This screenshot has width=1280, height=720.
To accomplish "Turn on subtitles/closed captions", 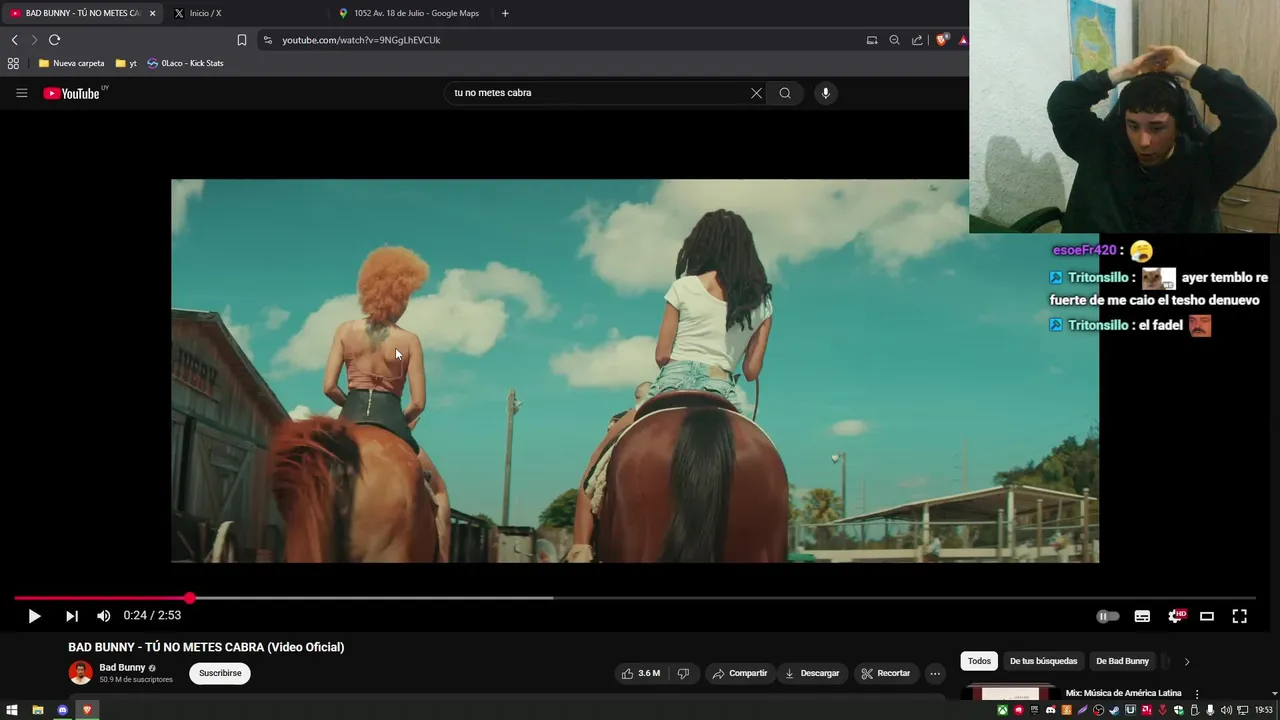I will [x=1142, y=616].
